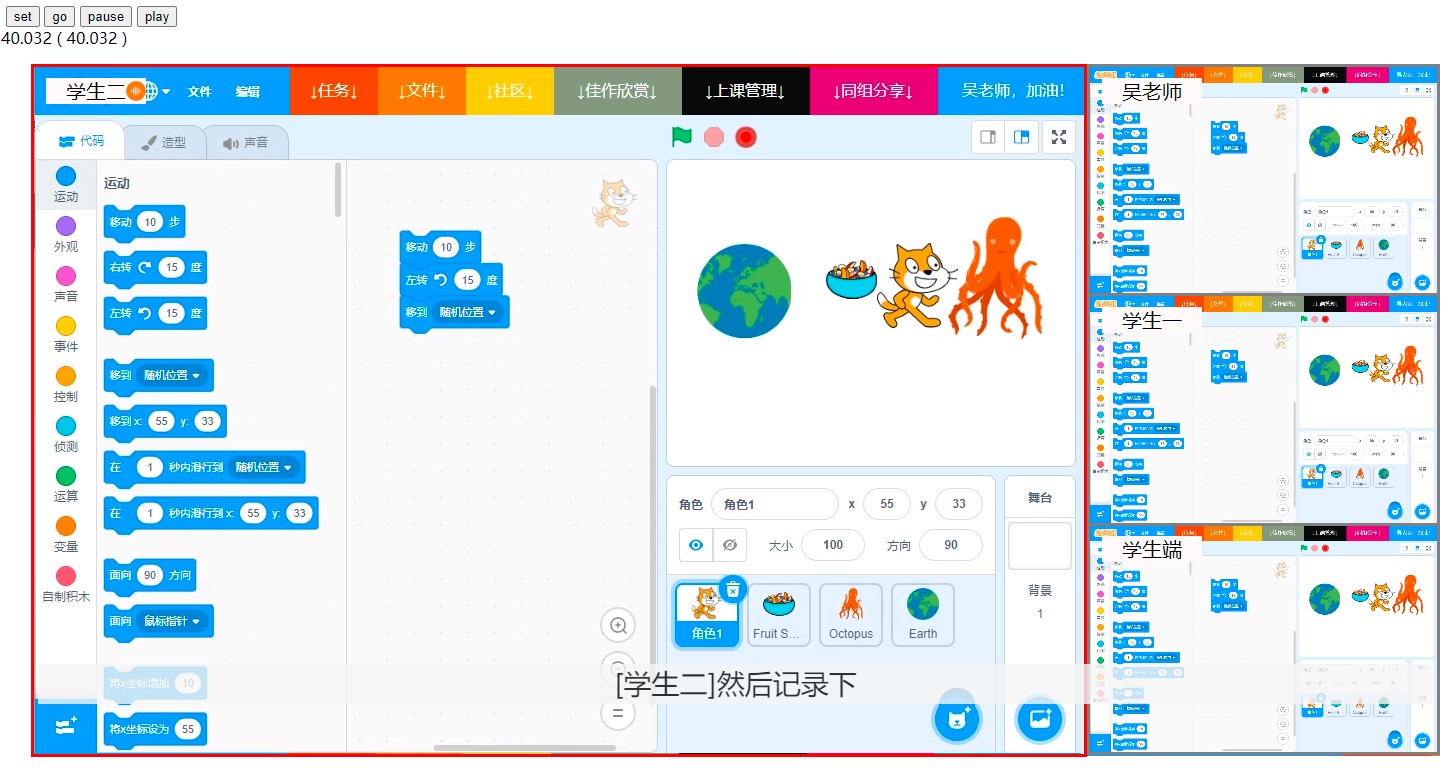Click the go button

[60, 16]
